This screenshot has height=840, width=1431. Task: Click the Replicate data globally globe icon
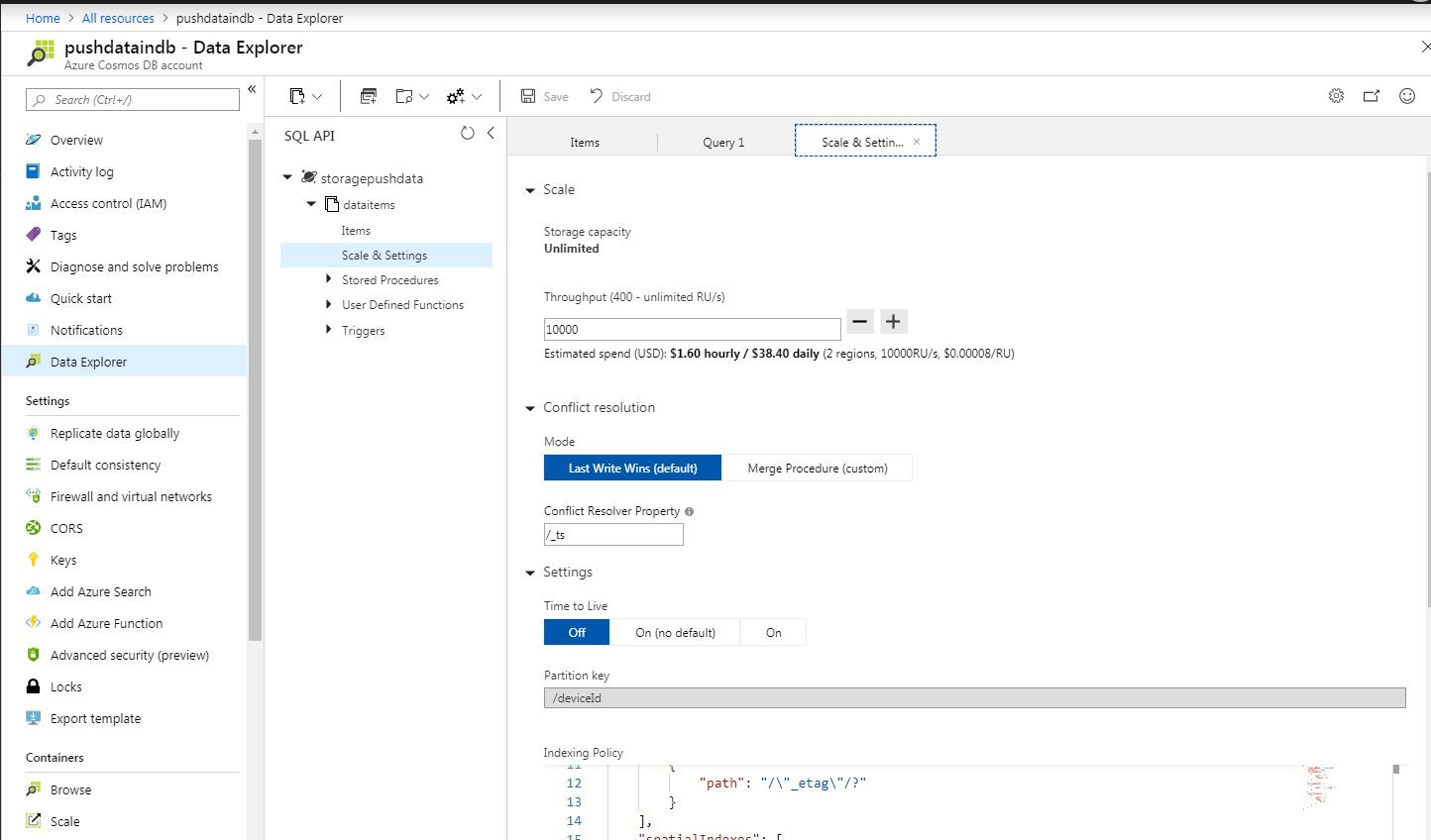point(34,433)
